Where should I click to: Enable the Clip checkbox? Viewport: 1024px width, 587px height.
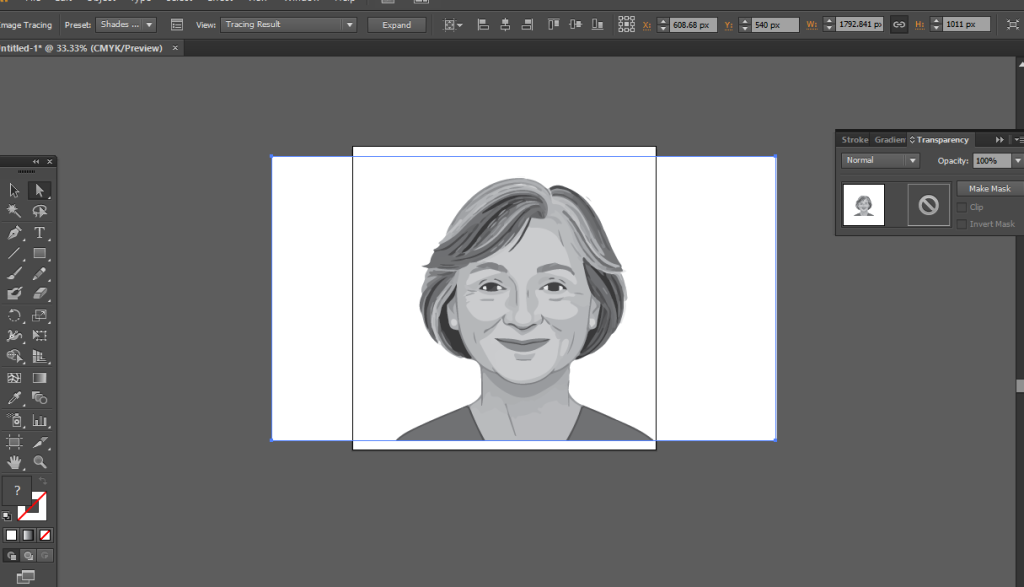coord(962,208)
